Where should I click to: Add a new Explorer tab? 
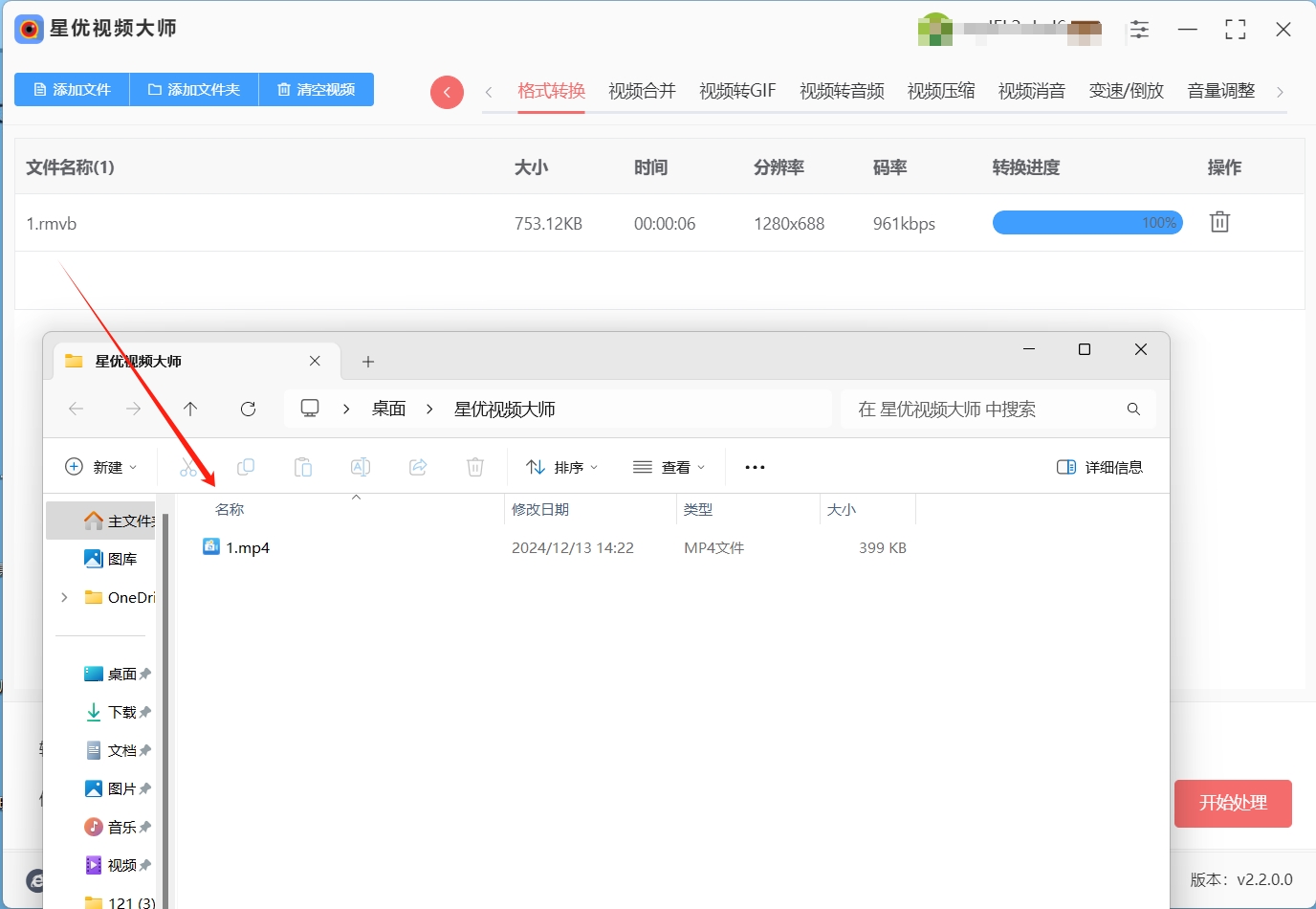pyautogui.click(x=368, y=362)
